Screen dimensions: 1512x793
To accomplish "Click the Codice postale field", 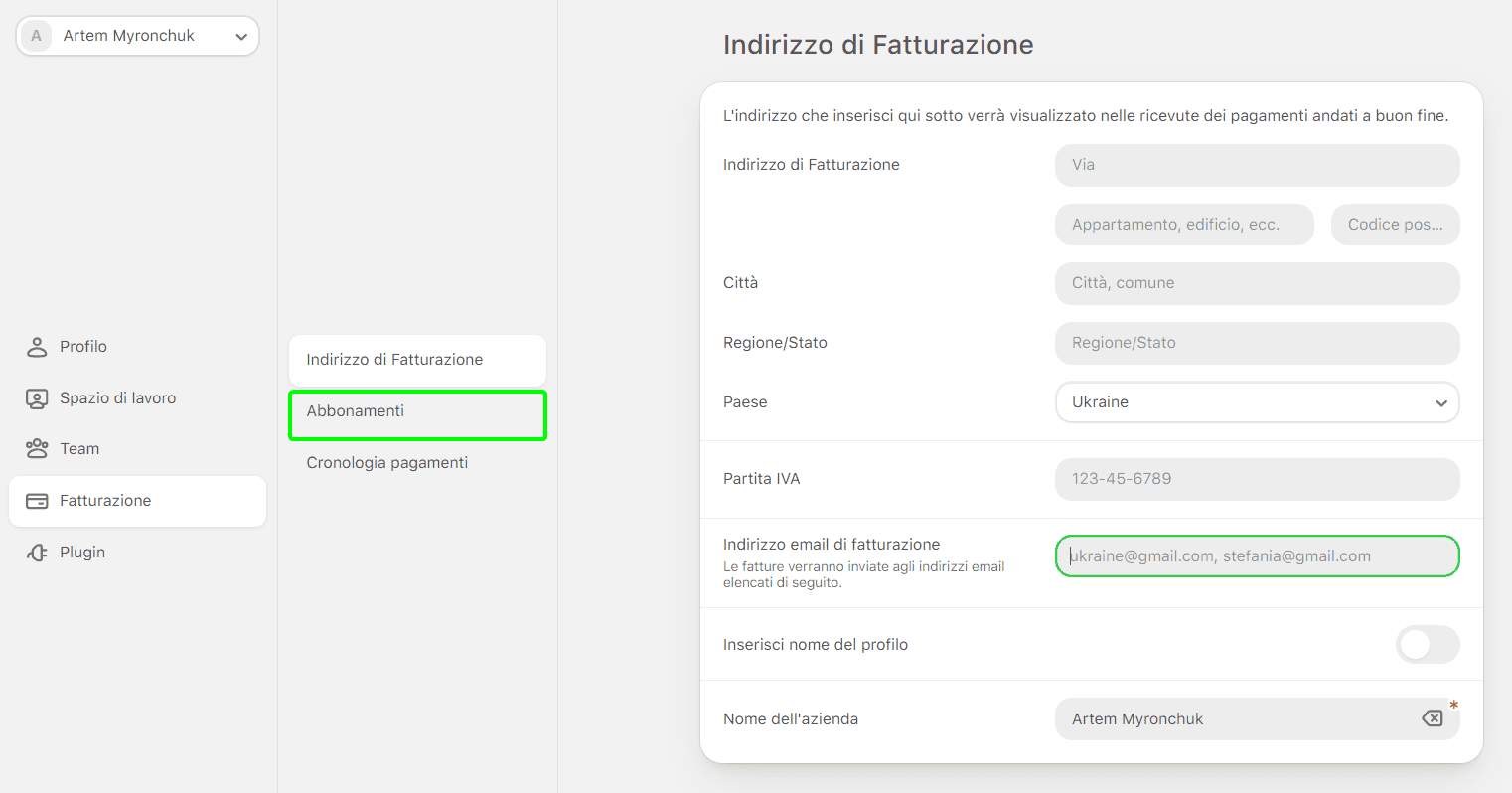I will click(1395, 224).
